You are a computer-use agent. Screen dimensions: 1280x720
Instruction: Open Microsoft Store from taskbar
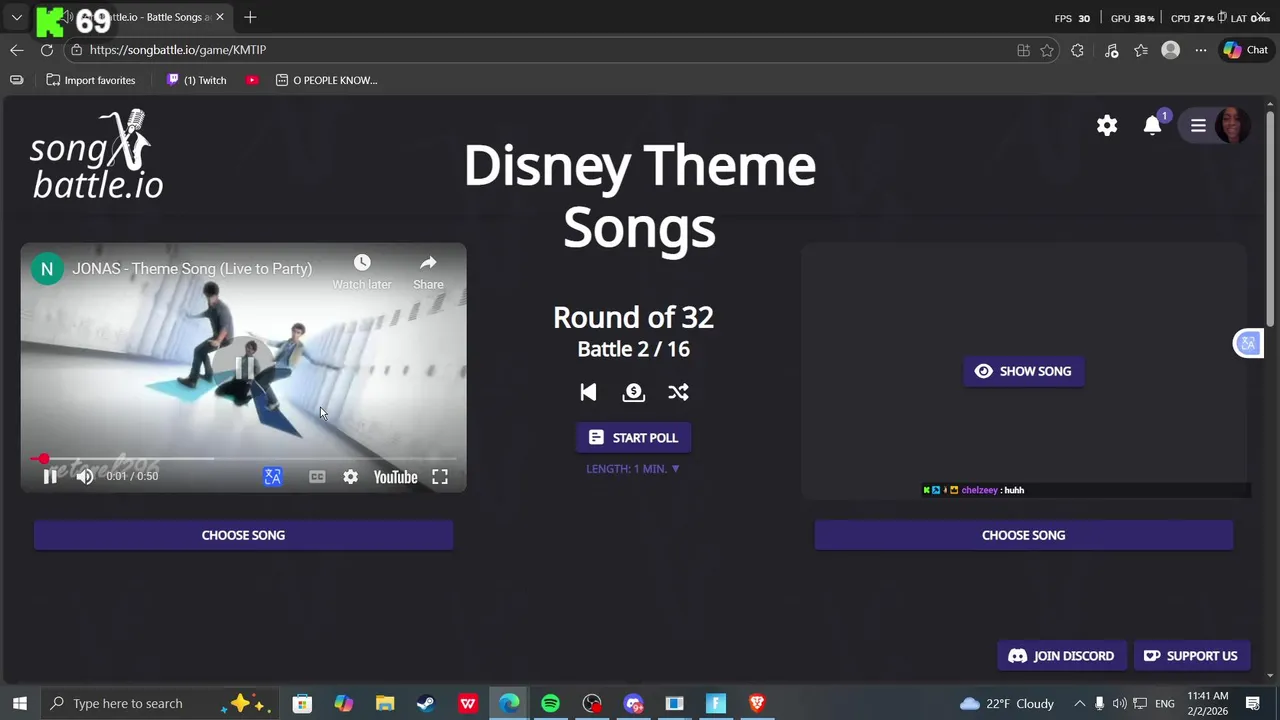pyautogui.click(x=302, y=704)
